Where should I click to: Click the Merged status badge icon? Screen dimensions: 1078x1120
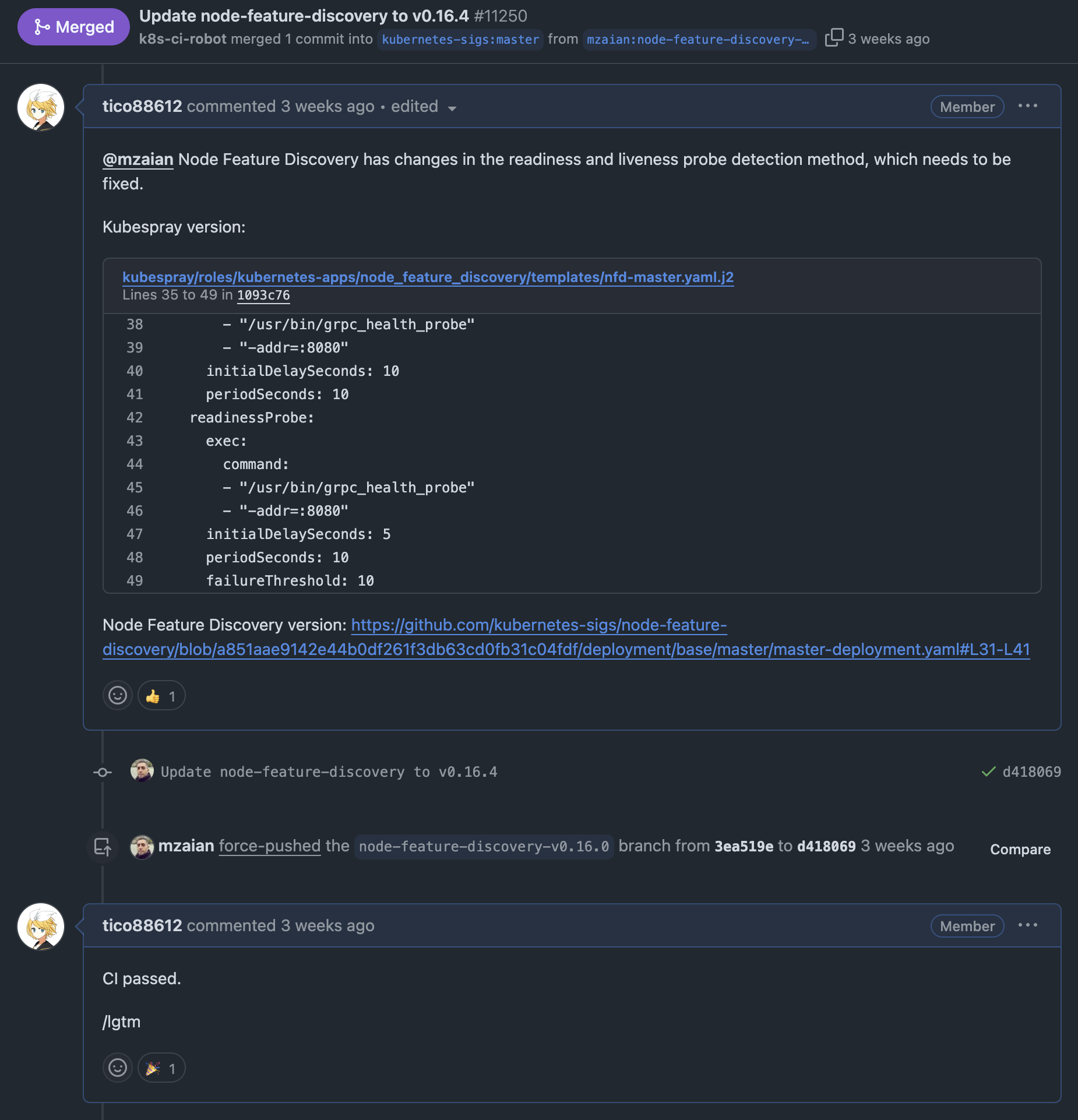pos(41,26)
